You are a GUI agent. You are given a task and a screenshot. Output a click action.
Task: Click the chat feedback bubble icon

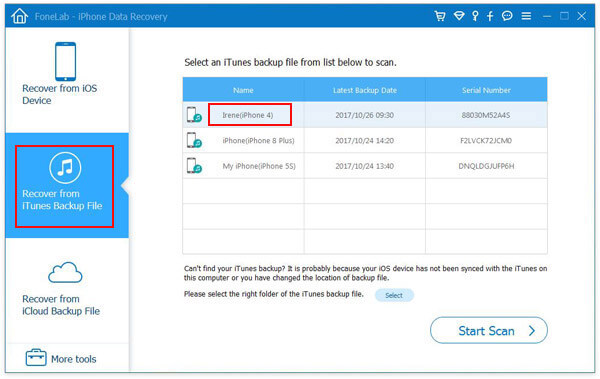coord(507,16)
